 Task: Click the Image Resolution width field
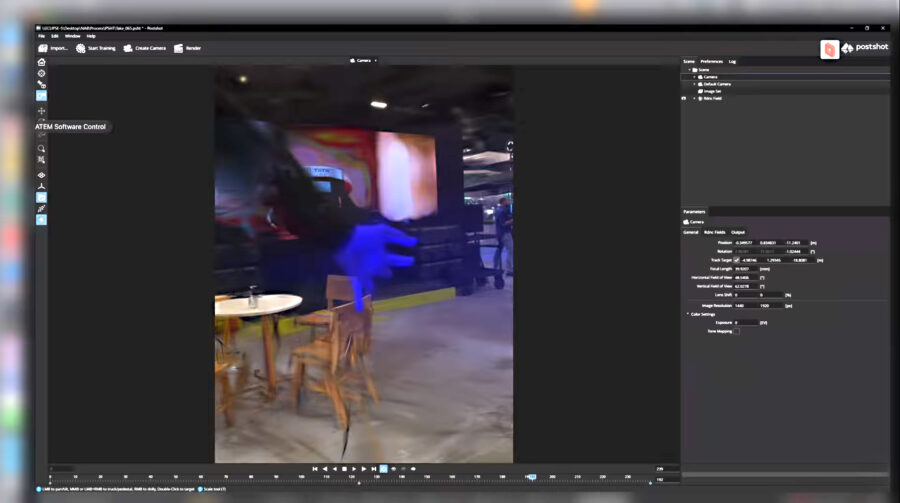(746, 306)
